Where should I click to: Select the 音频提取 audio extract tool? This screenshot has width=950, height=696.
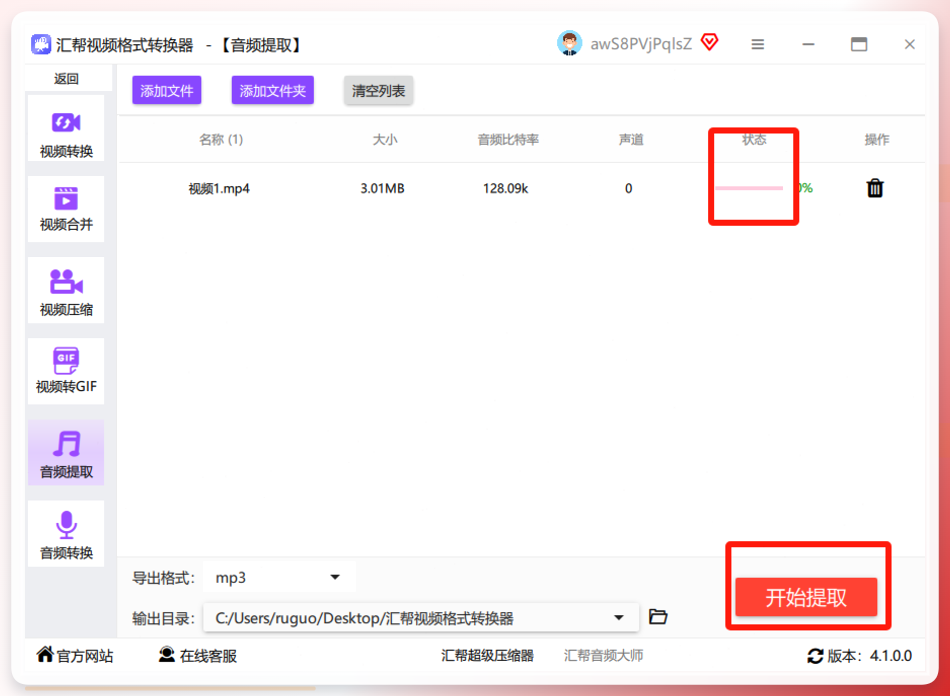(x=66, y=453)
